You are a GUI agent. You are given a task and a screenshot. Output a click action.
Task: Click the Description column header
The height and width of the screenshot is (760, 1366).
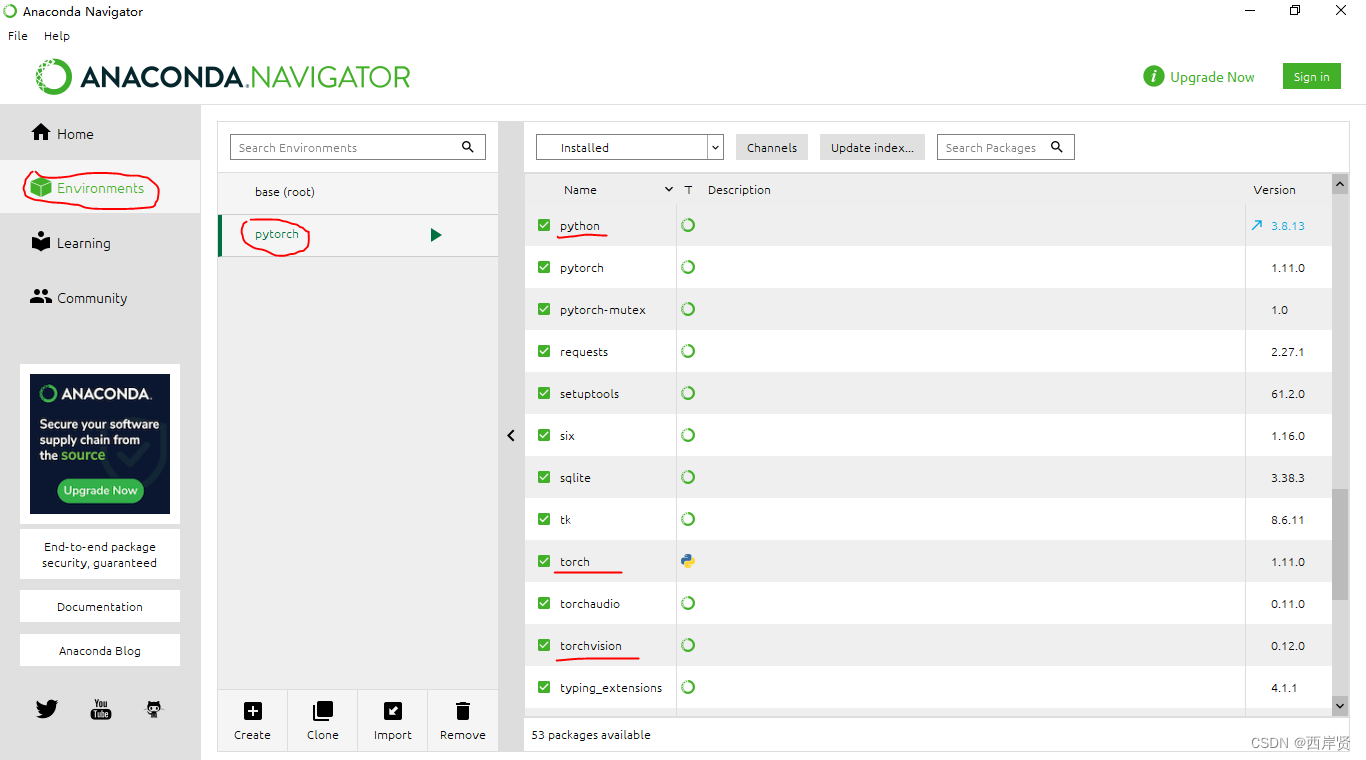(739, 189)
